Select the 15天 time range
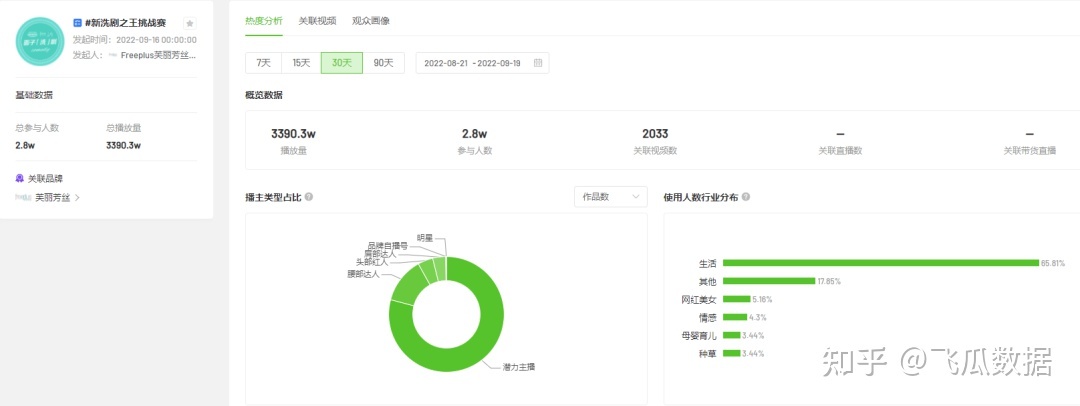This screenshot has height=406, width=1080. (x=301, y=63)
